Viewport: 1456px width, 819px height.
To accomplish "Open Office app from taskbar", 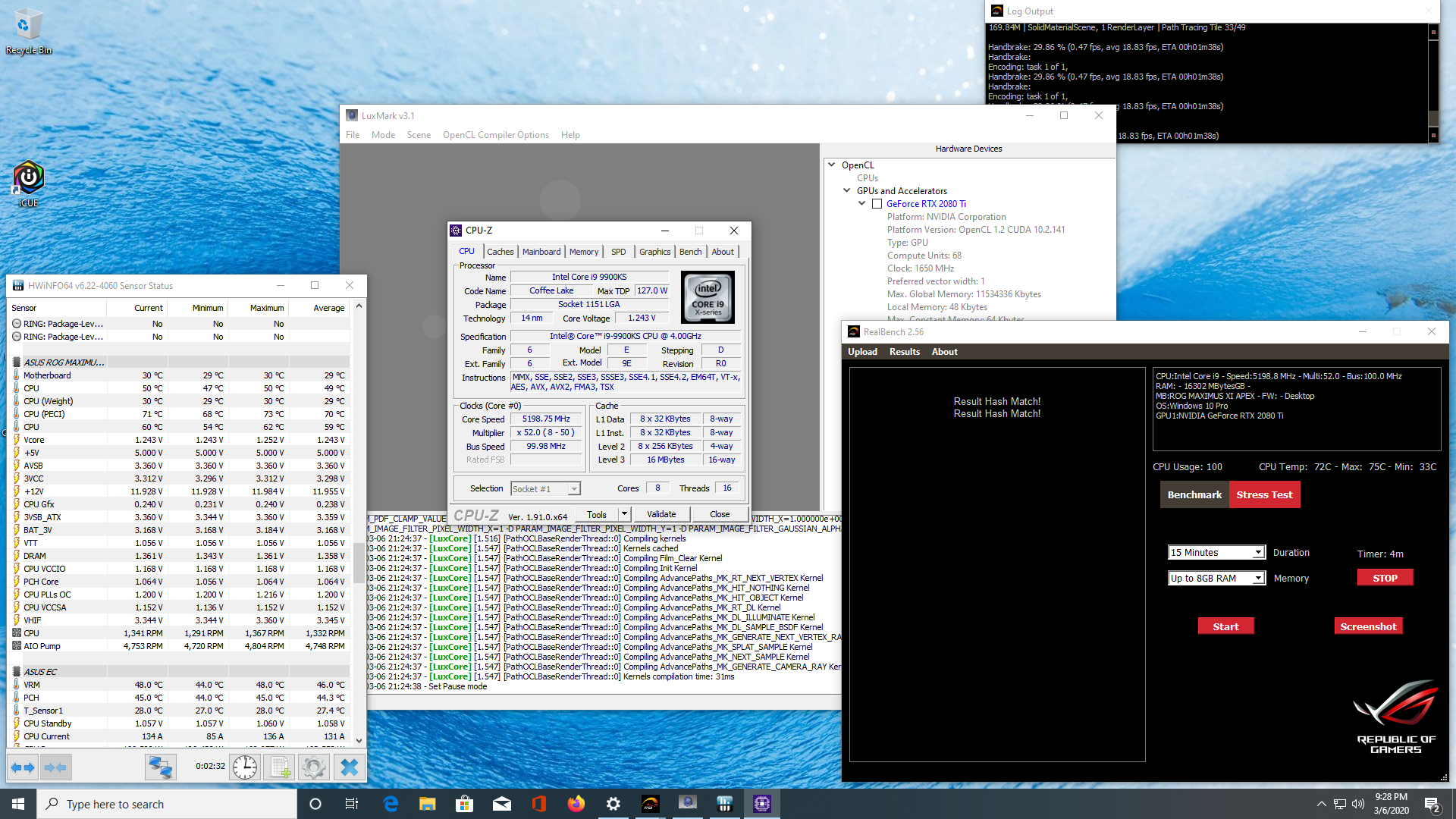I will (538, 804).
